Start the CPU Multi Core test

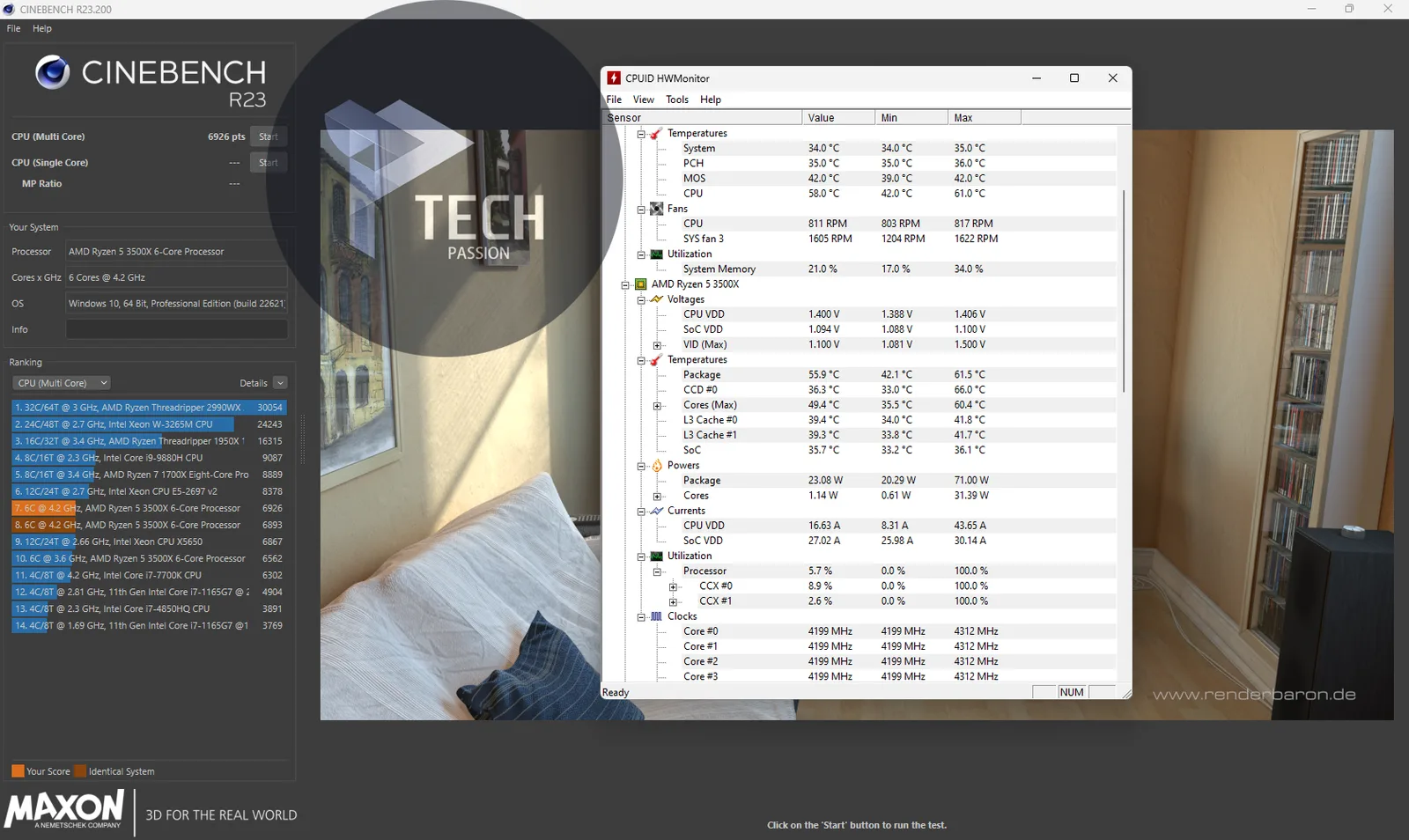[x=269, y=136]
